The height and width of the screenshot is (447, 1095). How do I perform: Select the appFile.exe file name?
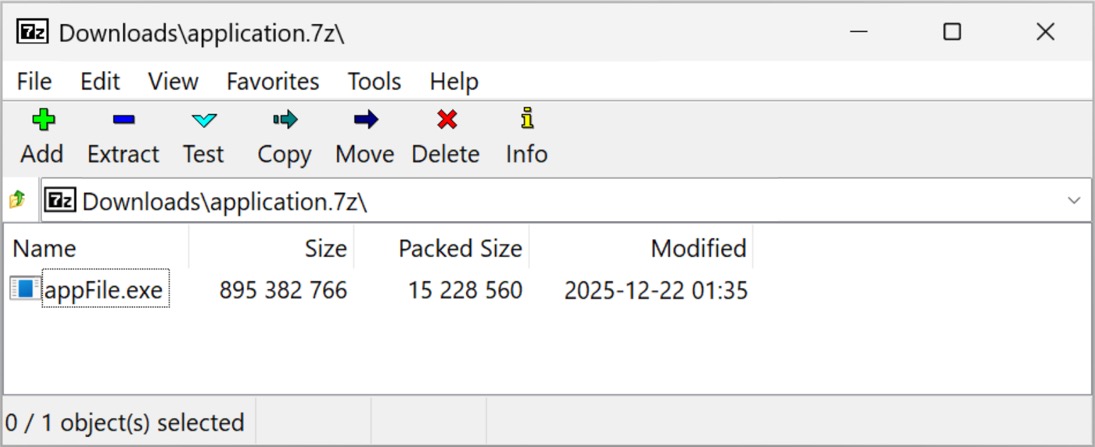click(104, 291)
